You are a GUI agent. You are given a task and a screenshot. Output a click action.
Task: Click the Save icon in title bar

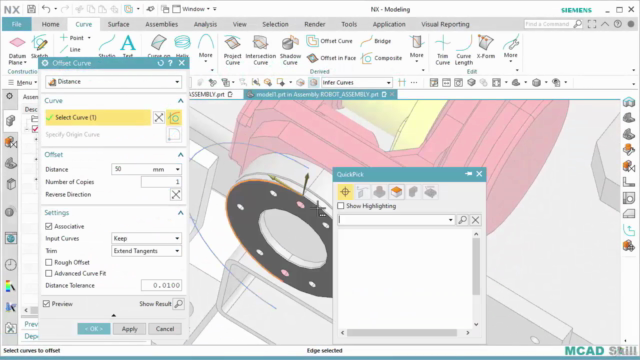pos(31,9)
